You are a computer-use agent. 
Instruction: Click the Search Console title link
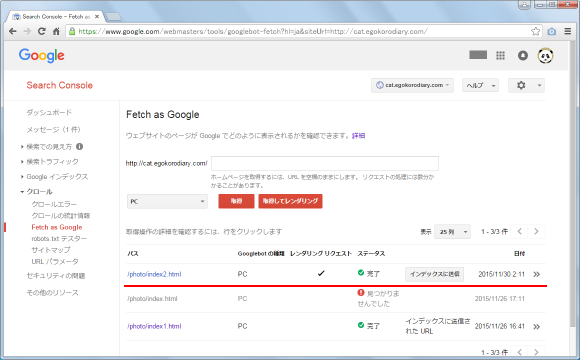60,85
